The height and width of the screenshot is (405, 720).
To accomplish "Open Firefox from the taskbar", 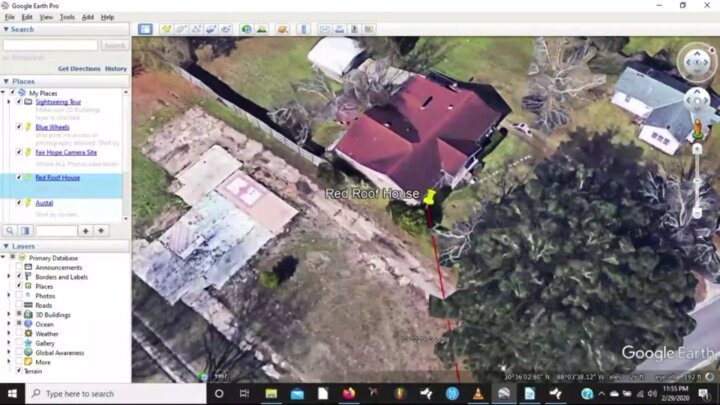I will tap(349, 394).
